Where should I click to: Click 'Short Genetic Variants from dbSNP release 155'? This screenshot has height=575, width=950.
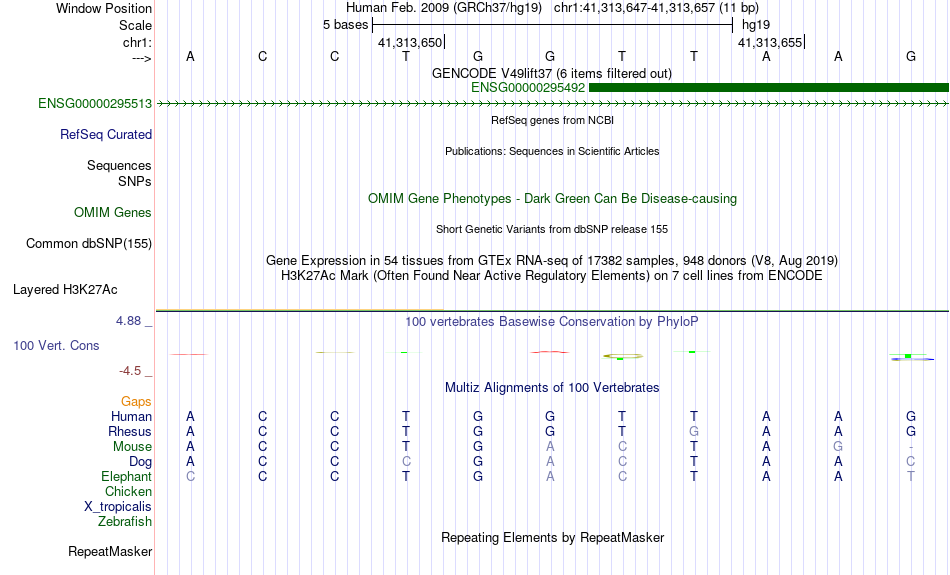tap(552, 229)
